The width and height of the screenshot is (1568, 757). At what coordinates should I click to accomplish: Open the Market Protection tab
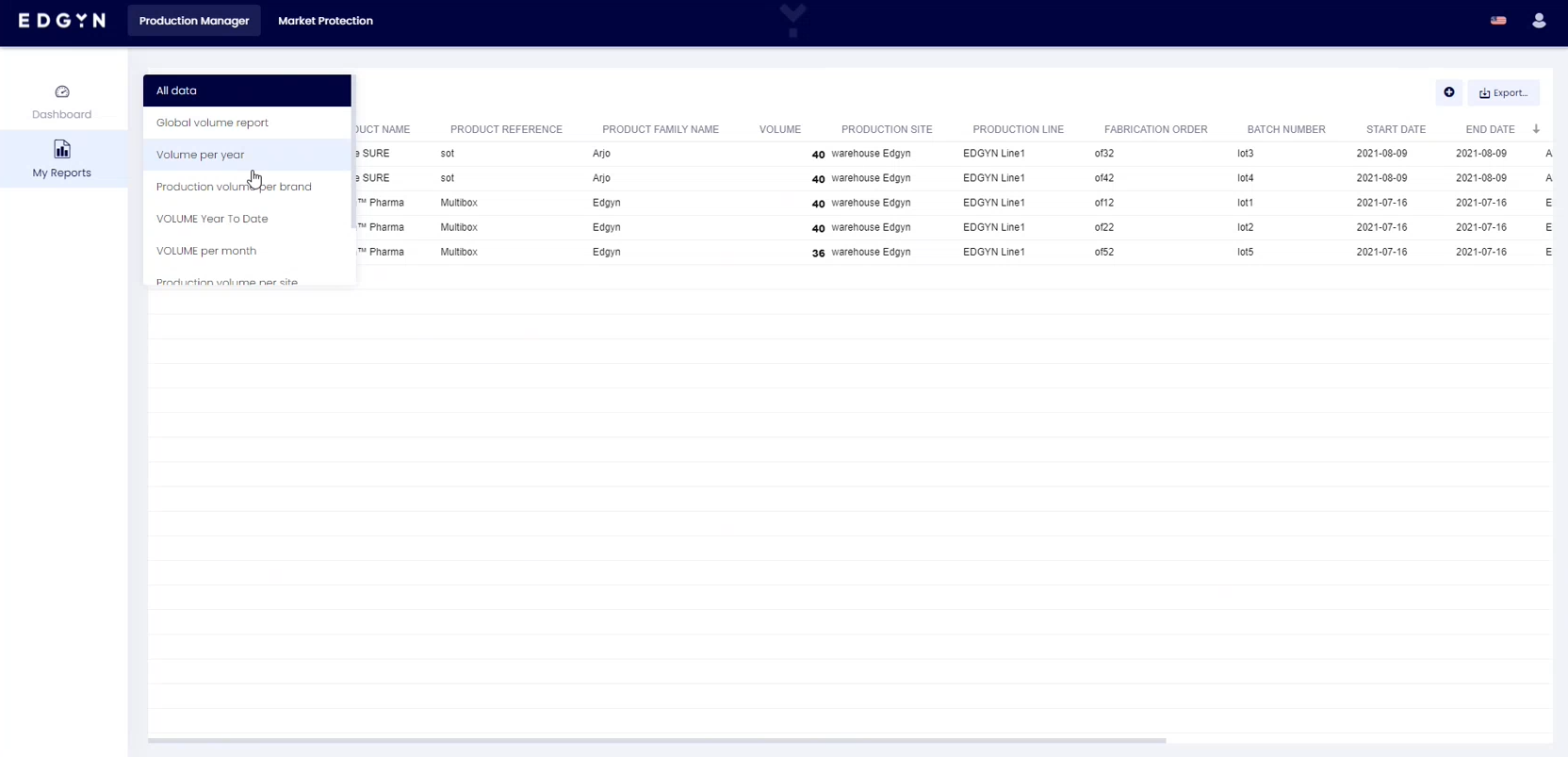[325, 21]
